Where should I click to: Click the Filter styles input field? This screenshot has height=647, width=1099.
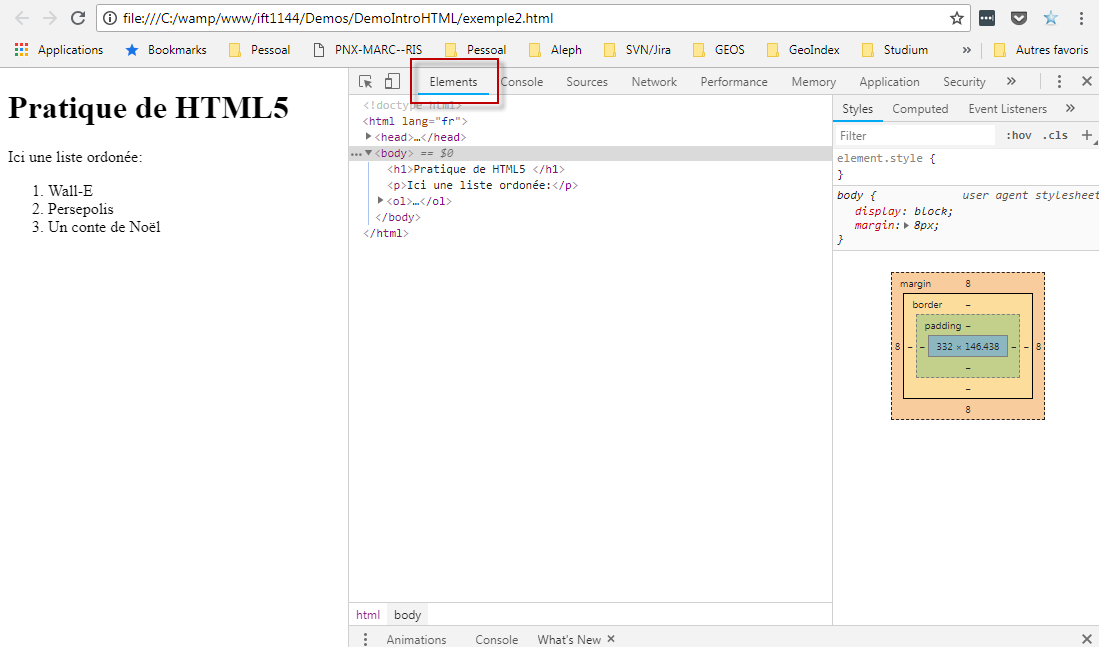pyautogui.click(x=915, y=135)
